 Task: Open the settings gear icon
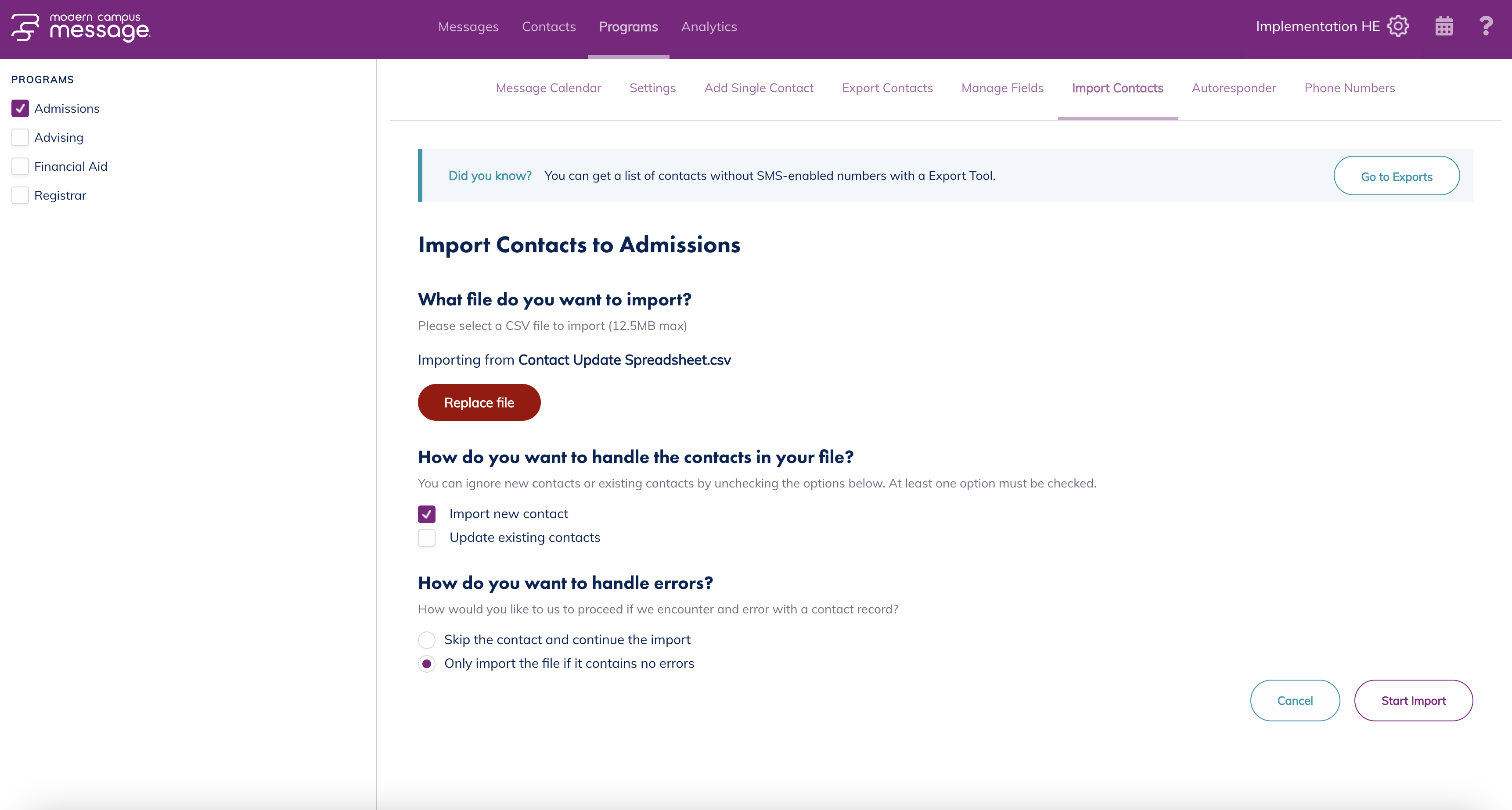1398,26
